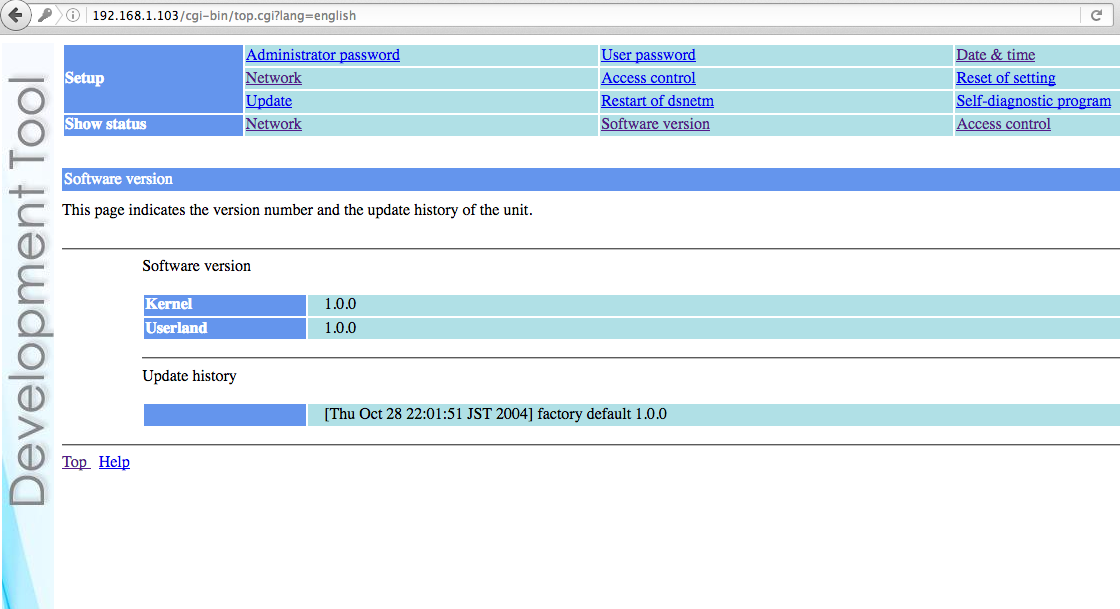Screen dimensions: 1120x609
Task: Open User password link
Action: 648,55
